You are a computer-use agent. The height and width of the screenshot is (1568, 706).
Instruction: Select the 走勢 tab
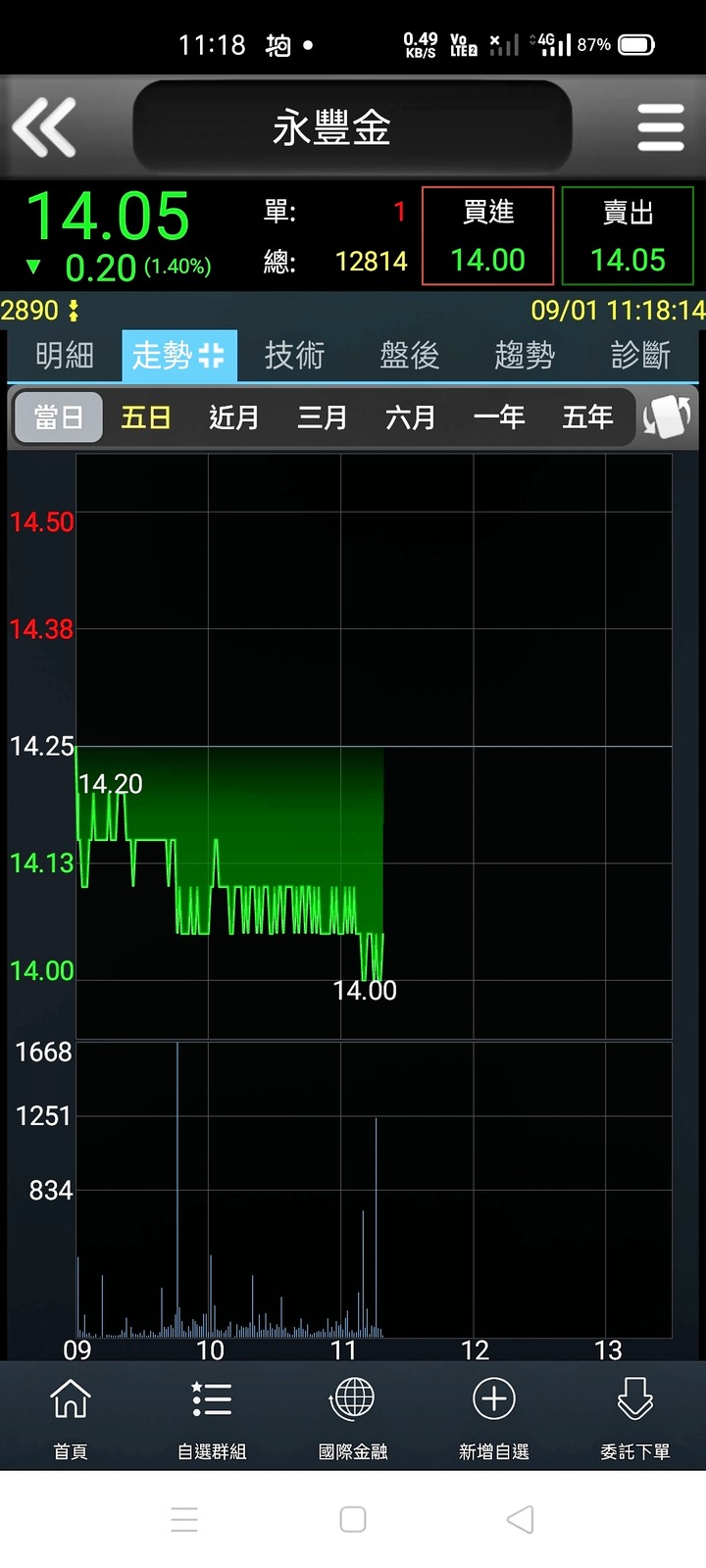(179, 356)
